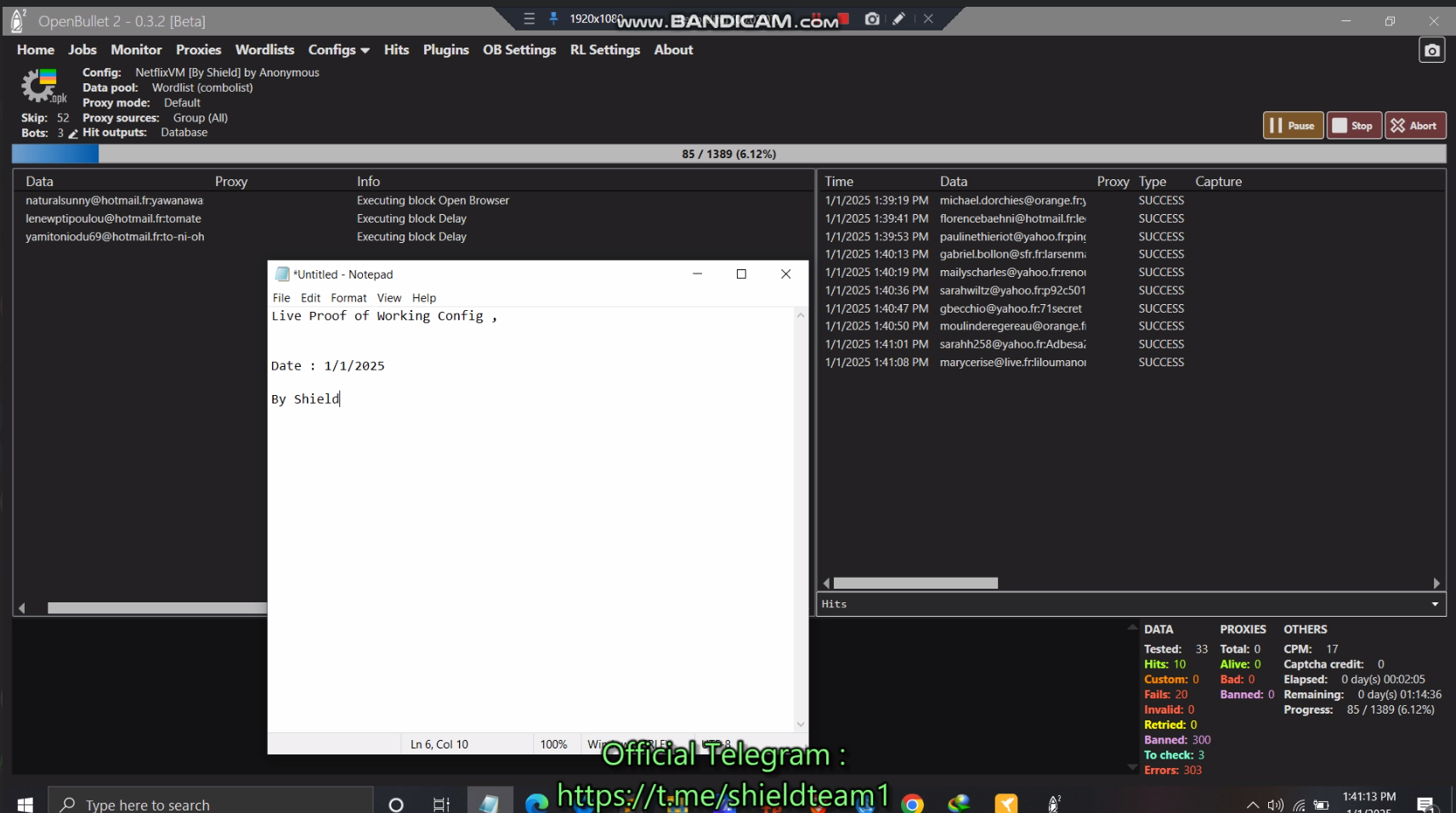Navigate to the Wordlists page
Viewport: 1456px width, 813px height.
tap(264, 50)
